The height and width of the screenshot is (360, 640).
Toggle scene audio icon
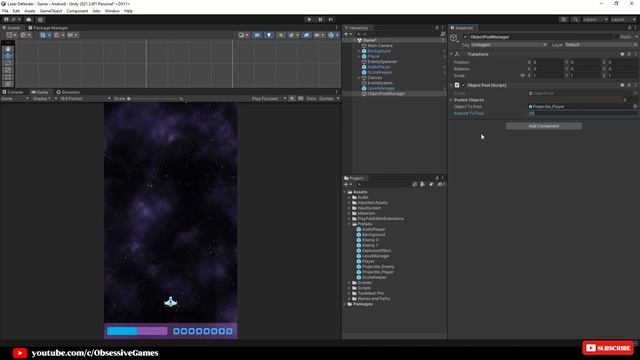click(281, 35)
